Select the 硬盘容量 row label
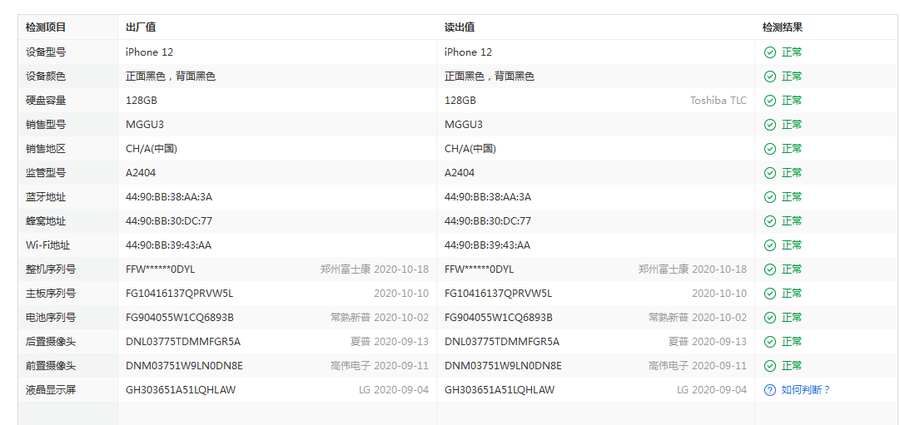This screenshot has height=425, width=900. pyautogui.click(x=45, y=101)
